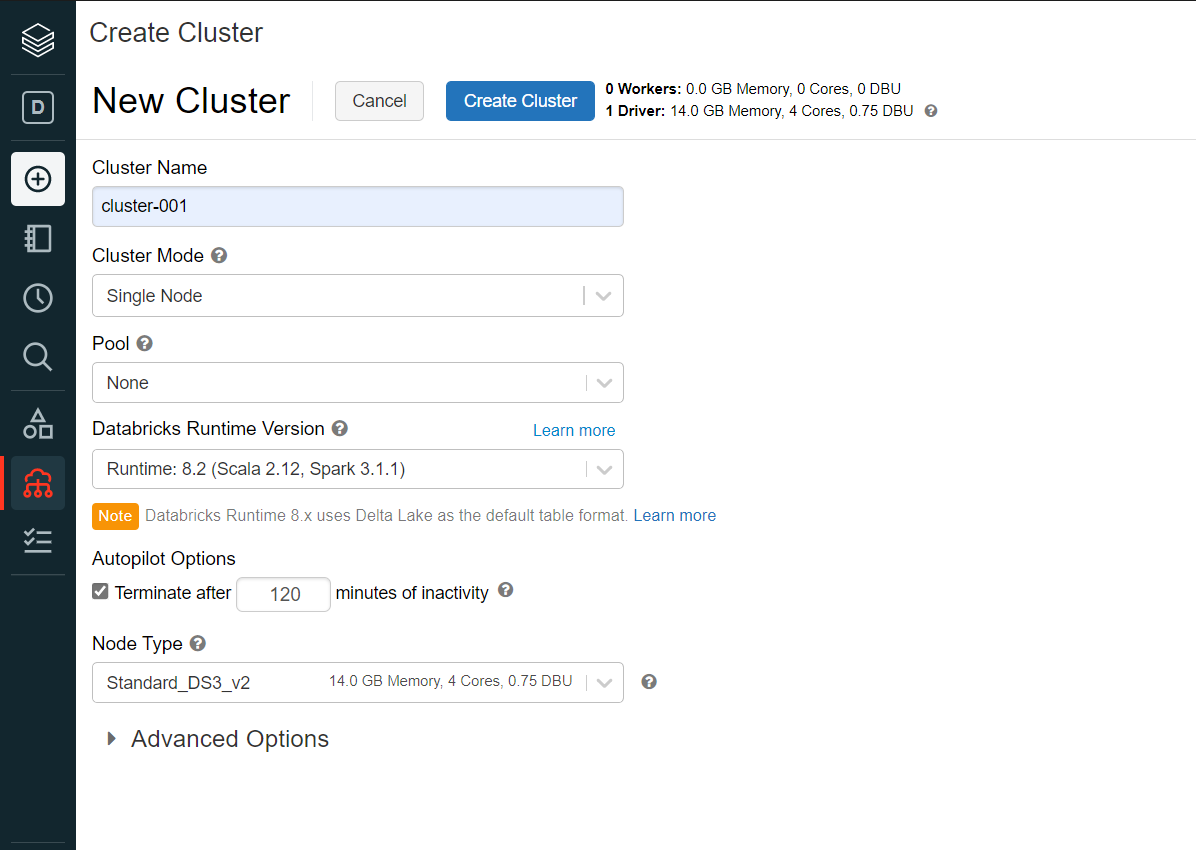Click the orange Note badge
Screen dimensions: 1196x850
tap(115, 516)
